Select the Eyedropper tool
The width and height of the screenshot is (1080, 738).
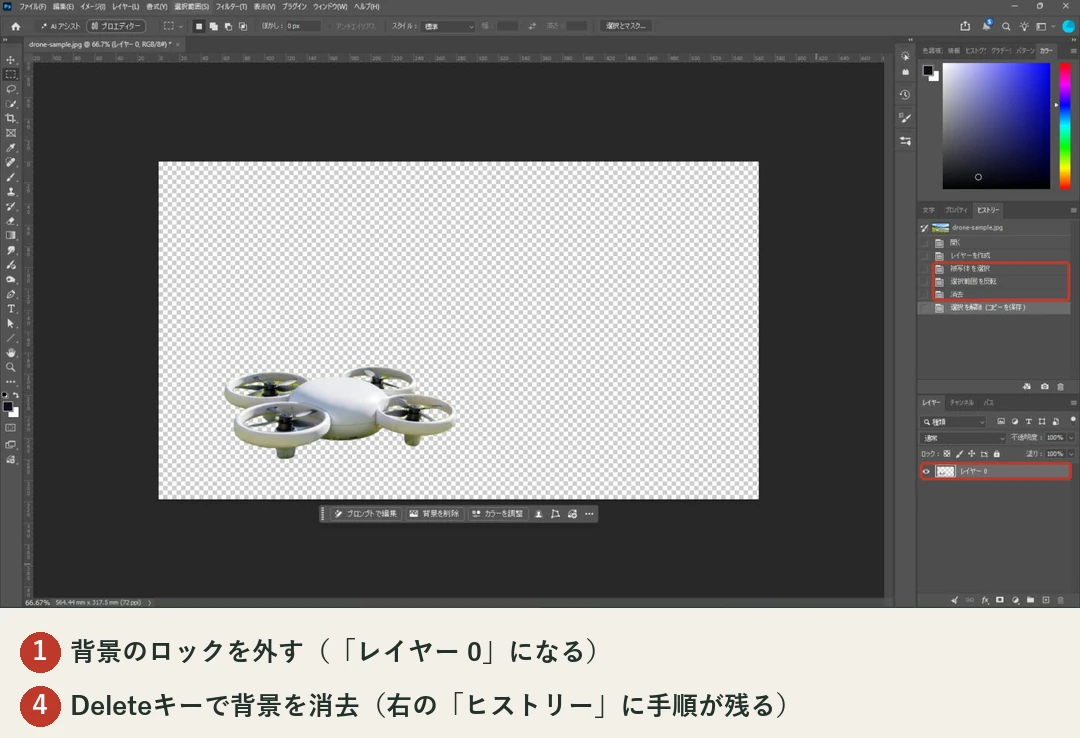pyautogui.click(x=11, y=147)
